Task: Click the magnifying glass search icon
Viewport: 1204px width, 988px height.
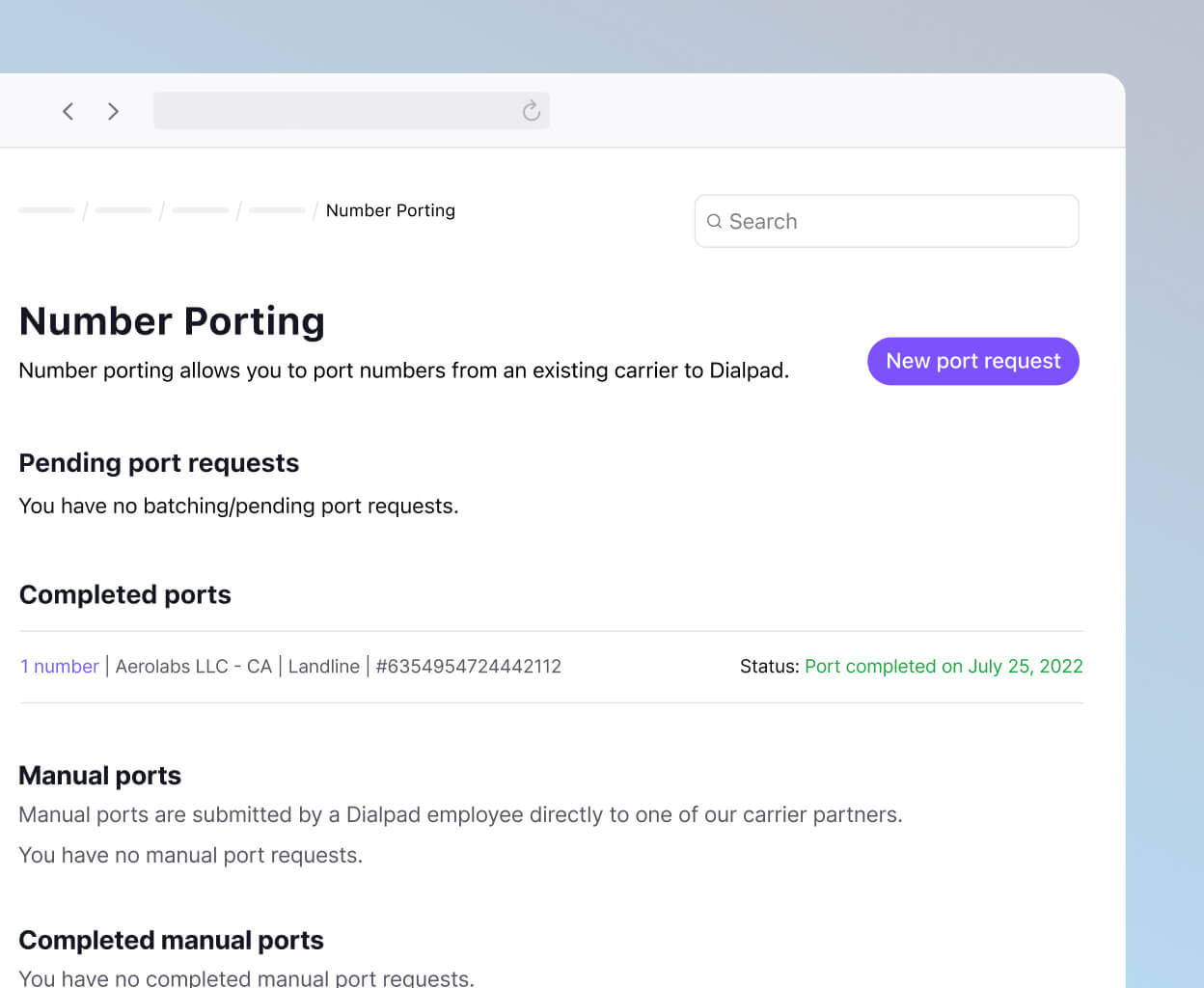Action: point(715,221)
